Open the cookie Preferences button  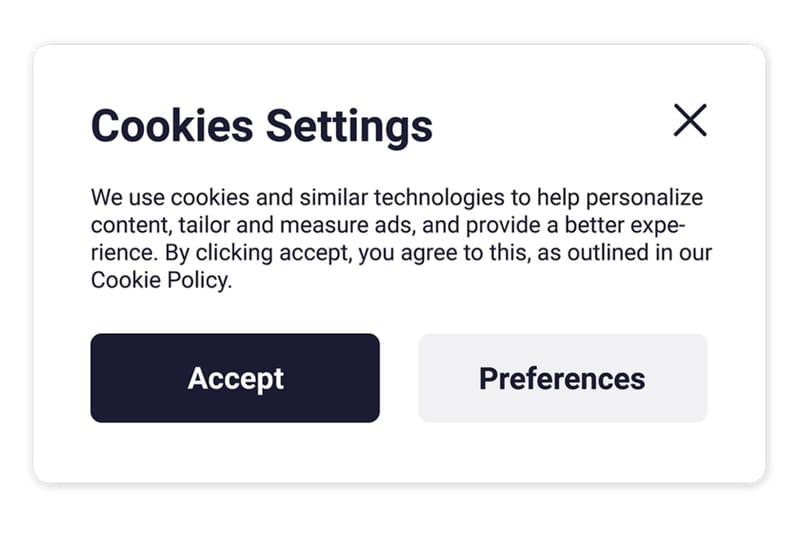point(562,378)
